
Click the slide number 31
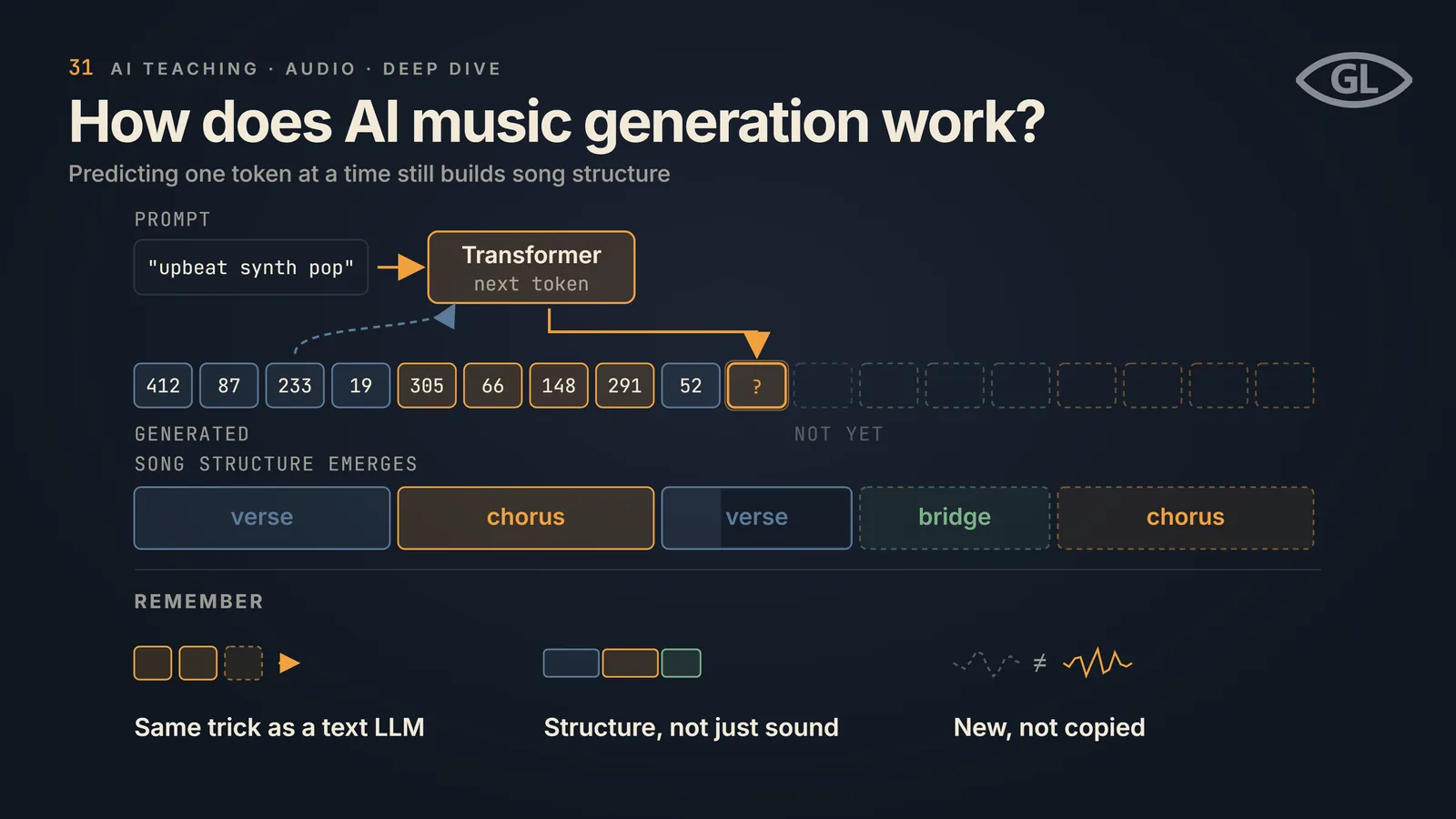81,68
